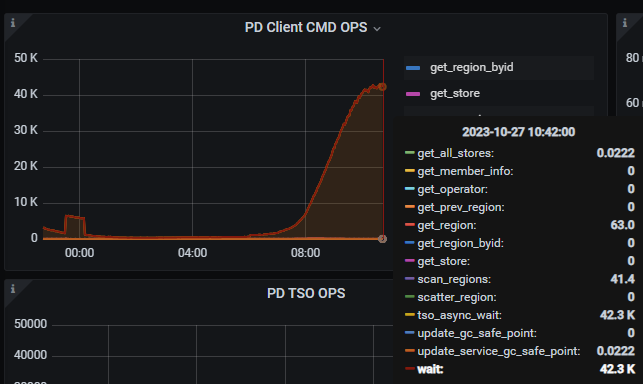Toggle the get_region_byid legend series
This screenshot has width=643, height=384.
pyautogui.click(x=472, y=67)
